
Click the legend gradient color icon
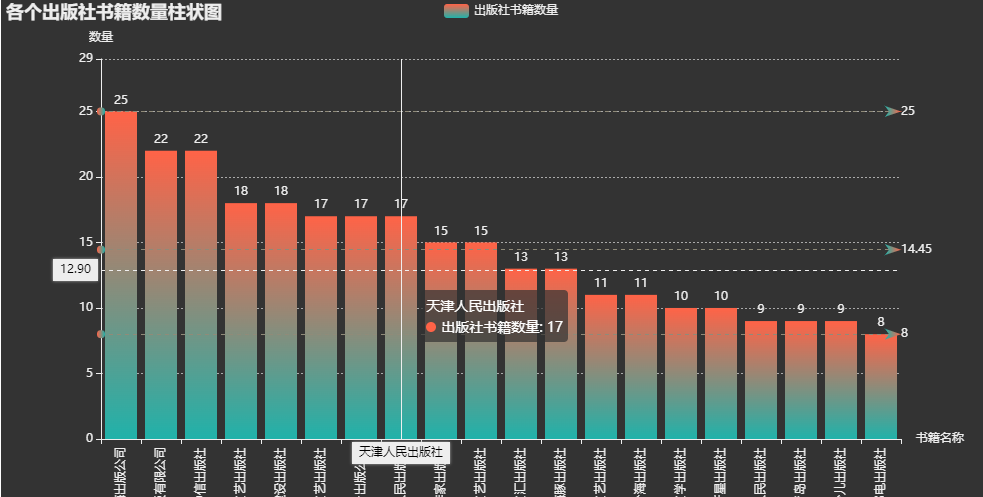456,10
